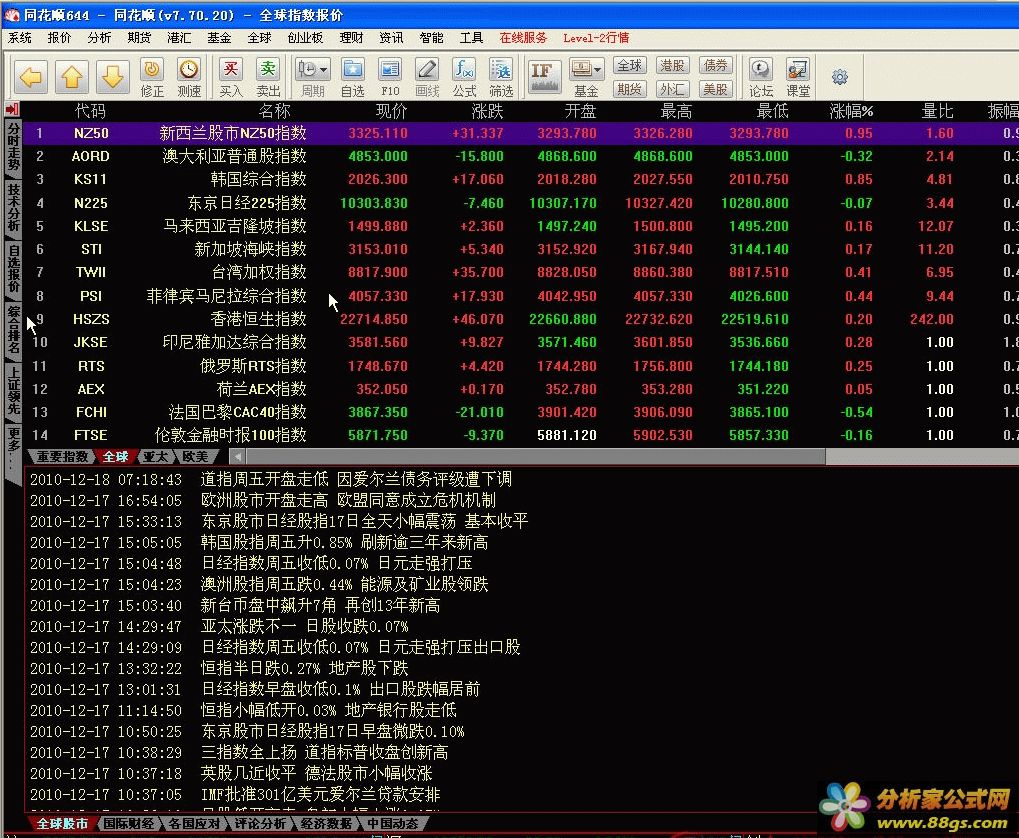Image resolution: width=1019 pixels, height=838 pixels.
Task: Open the 公式 formula icon
Action: click(464, 77)
